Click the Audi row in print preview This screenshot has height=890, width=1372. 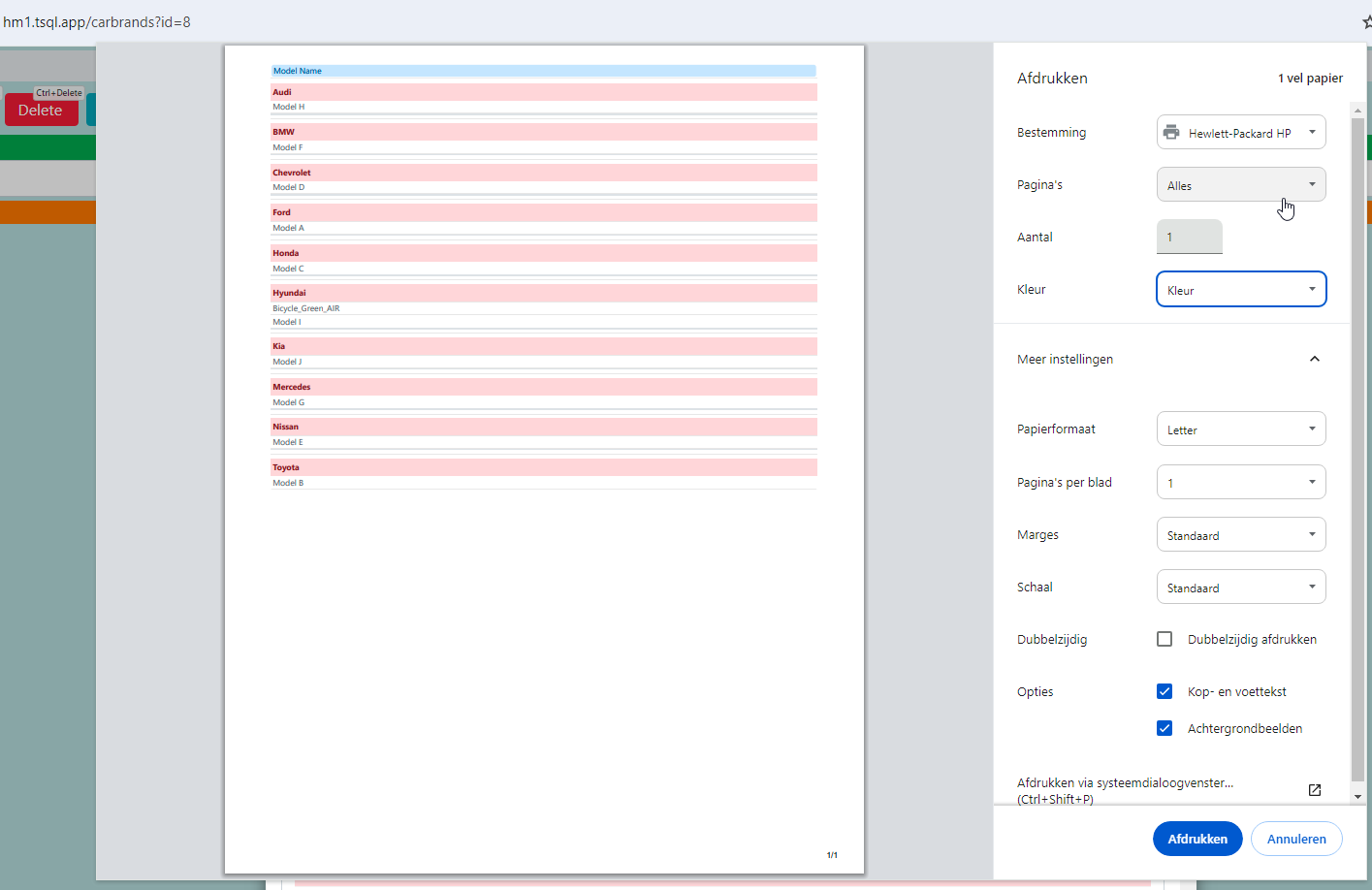(x=544, y=92)
